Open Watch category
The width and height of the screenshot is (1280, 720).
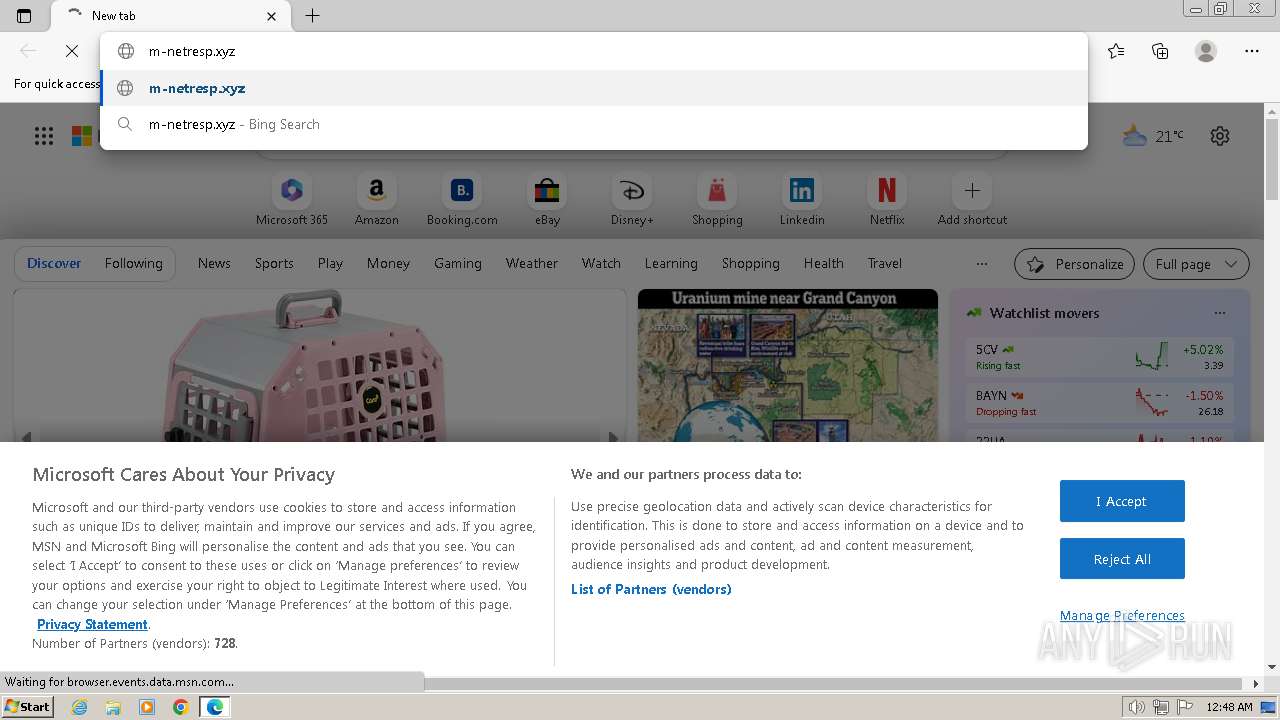[x=601, y=263]
